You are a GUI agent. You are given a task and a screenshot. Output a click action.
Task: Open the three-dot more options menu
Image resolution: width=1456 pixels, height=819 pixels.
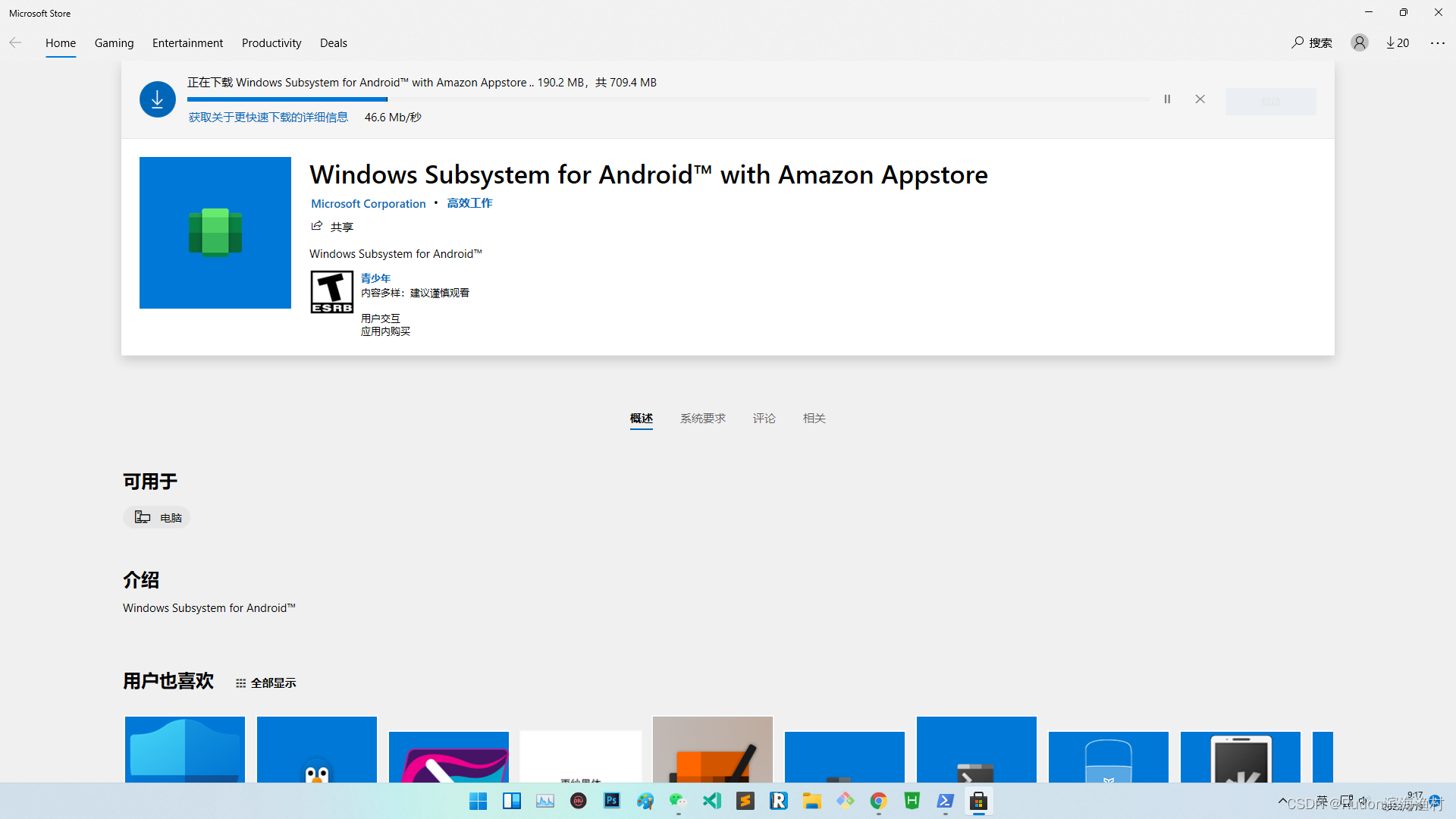click(1437, 42)
